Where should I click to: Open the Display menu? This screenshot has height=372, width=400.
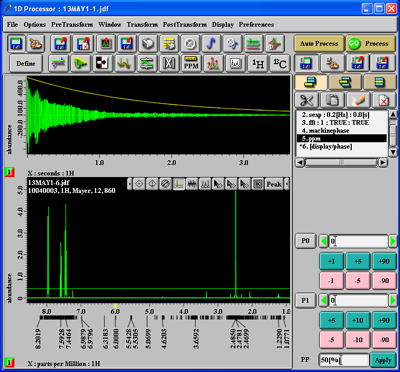[x=223, y=25]
